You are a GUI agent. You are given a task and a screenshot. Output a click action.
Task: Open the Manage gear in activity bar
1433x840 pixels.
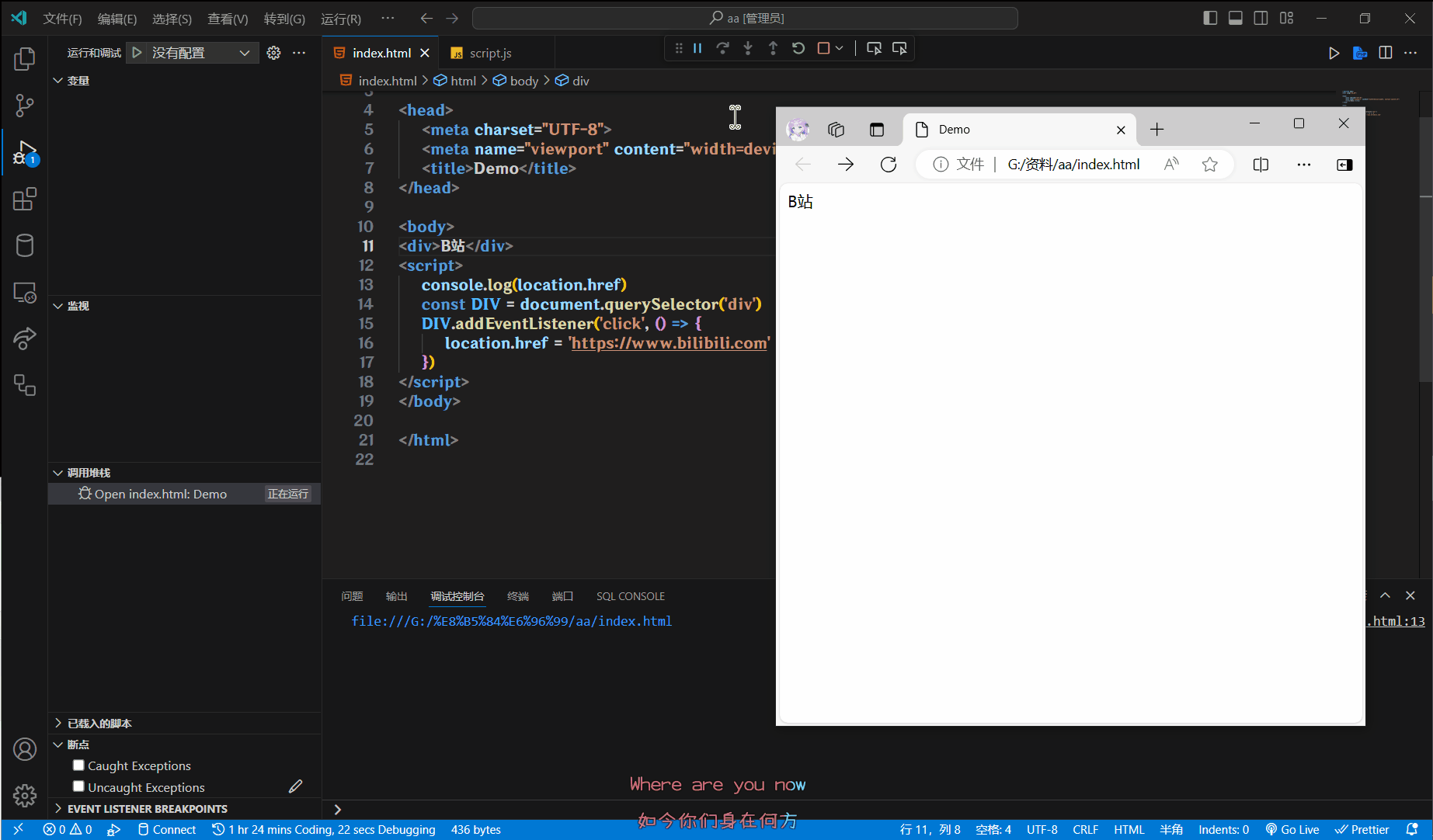pos(25,796)
